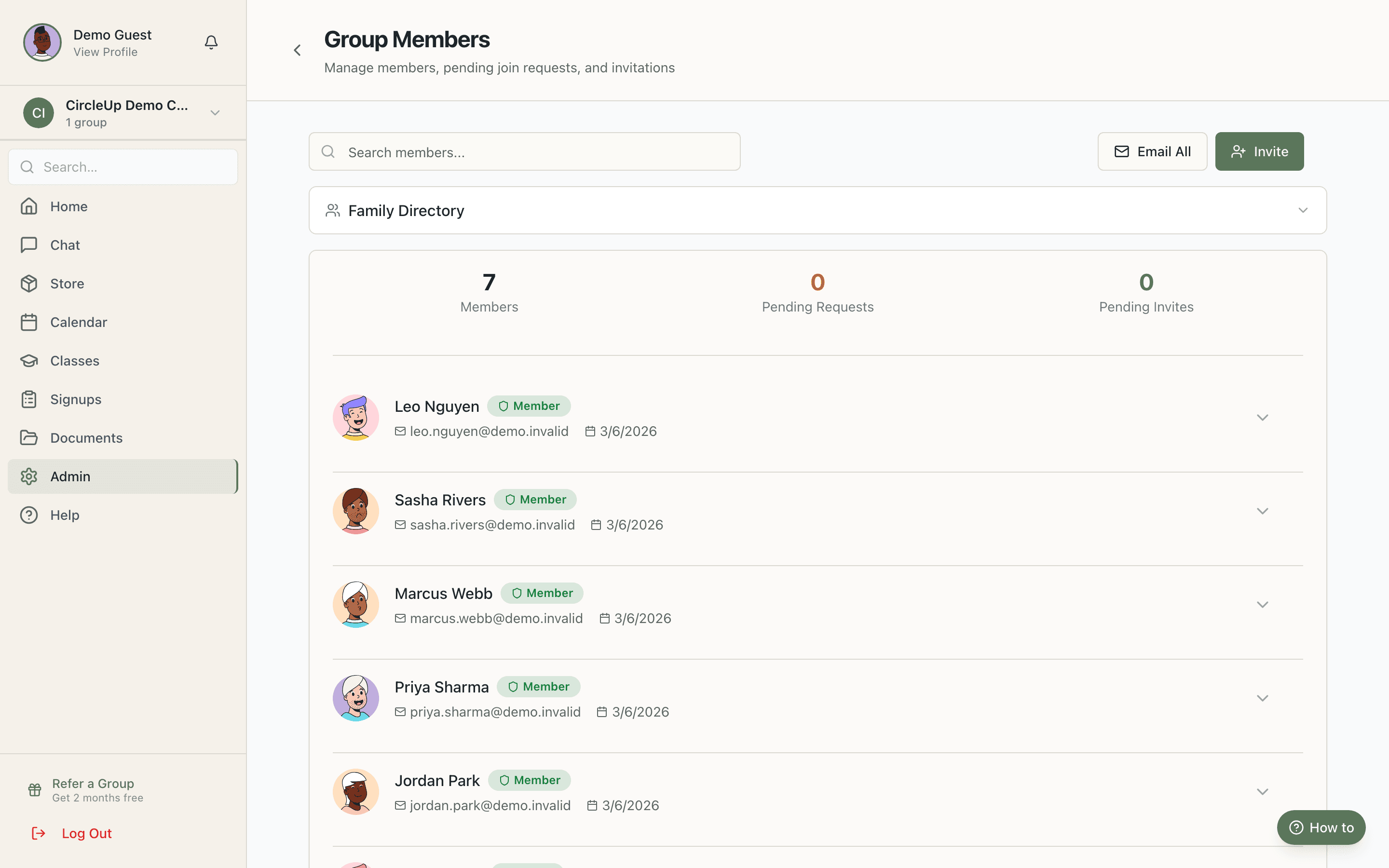Click the gift icon beside Refer a Group
1389x868 pixels.
pyautogui.click(x=34, y=790)
